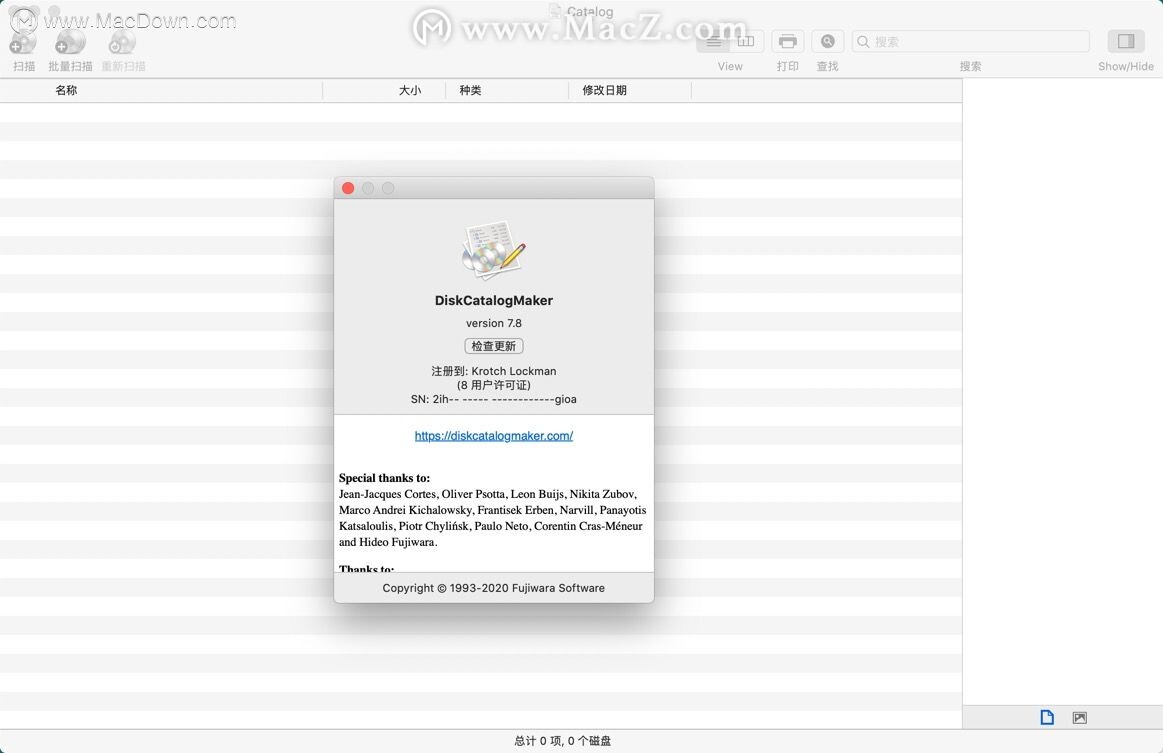The width and height of the screenshot is (1163, 753).
Task: Switch to list view in View control
Action: pyautogui.click(x=714, y=42)
